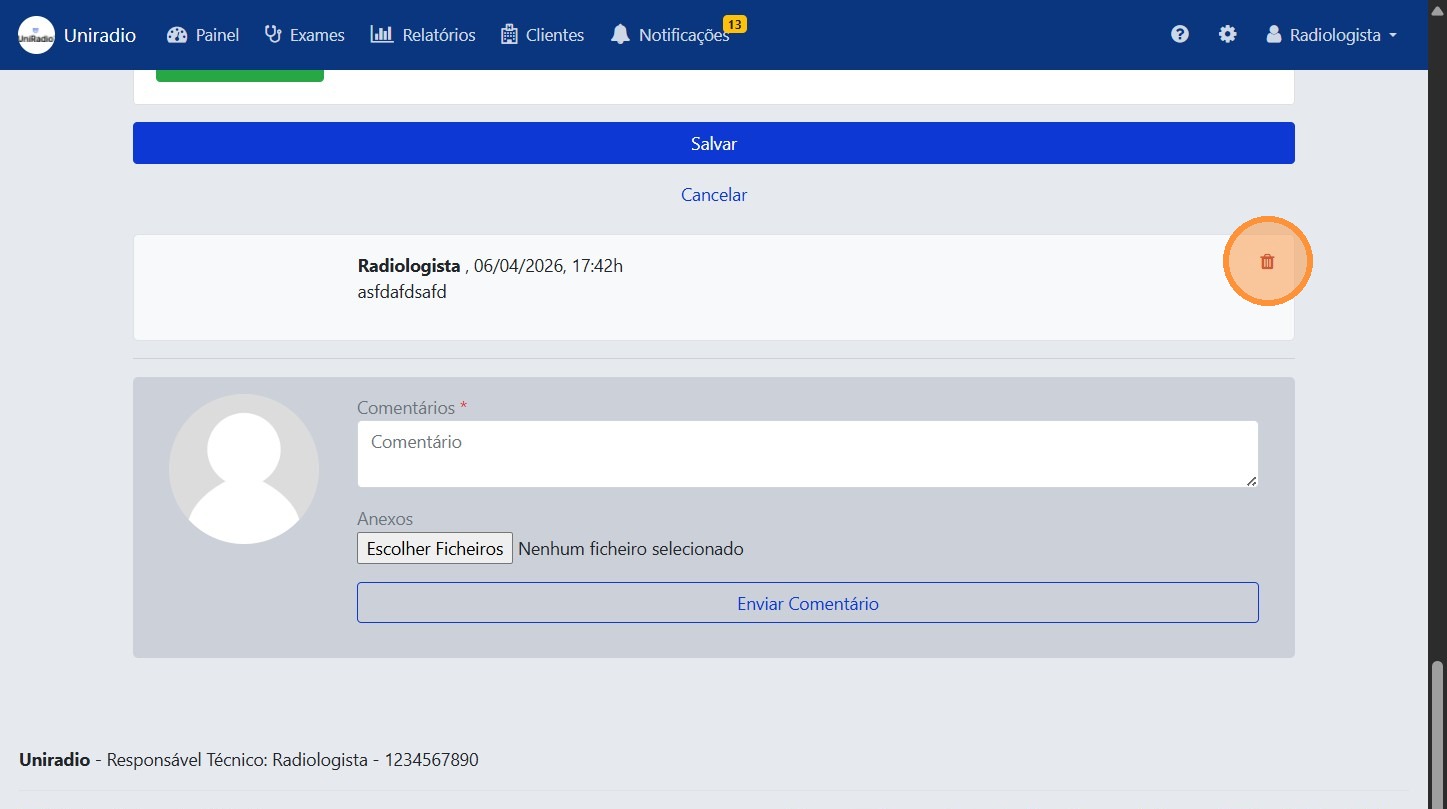
Task: Click the help question mark icon
Action: coord(1180,34)
